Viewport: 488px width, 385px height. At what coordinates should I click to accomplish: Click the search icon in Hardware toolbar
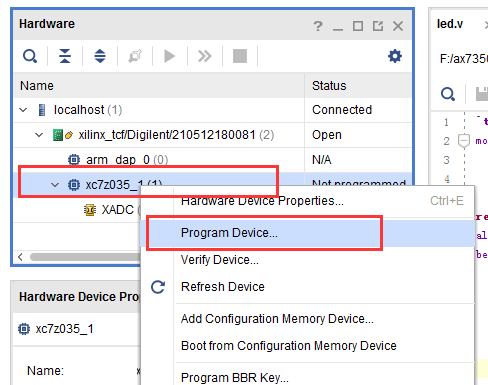click(30, 56)
